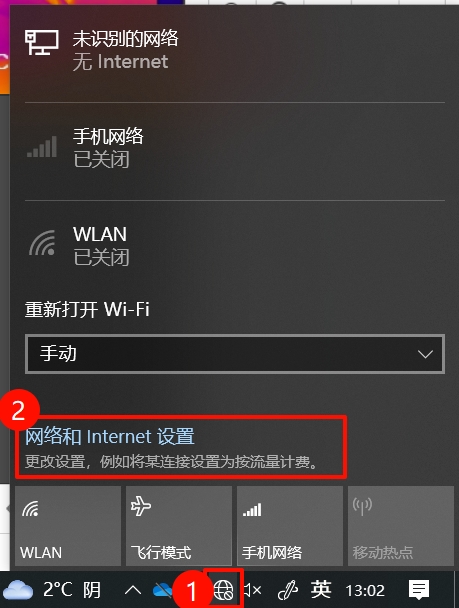
Task: Click the pen input tray icon
Action: pos(288,591)
